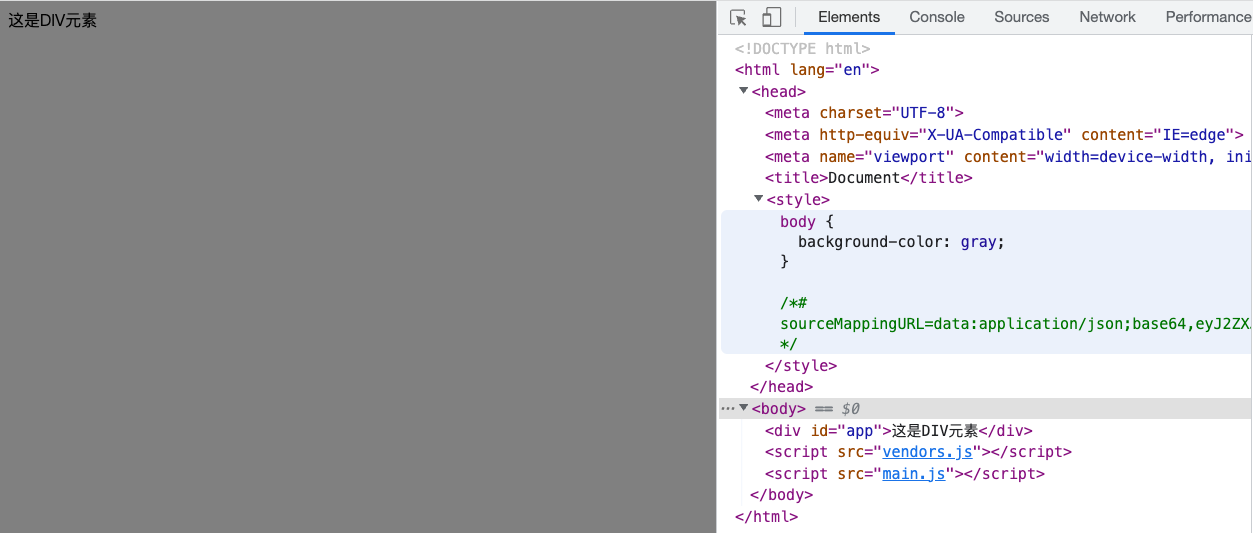Click the 'body {' CSS selector text
Viewport: 1253px width, 533px height.
[x=806, y=221]
